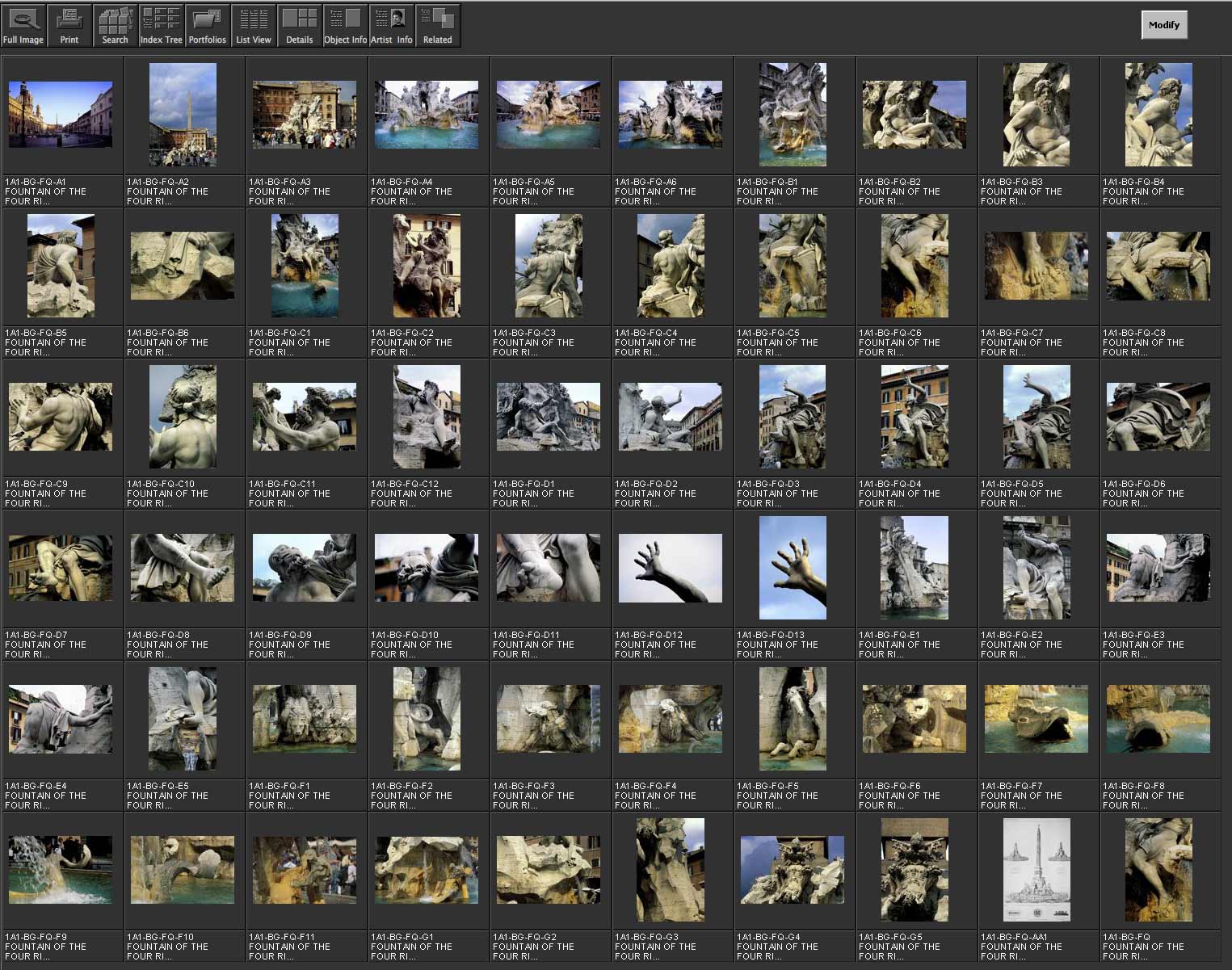Select thumbnail 1A1-BG-FQ-E4
This screenshot has width=1232, height=970.
point(61,719)
